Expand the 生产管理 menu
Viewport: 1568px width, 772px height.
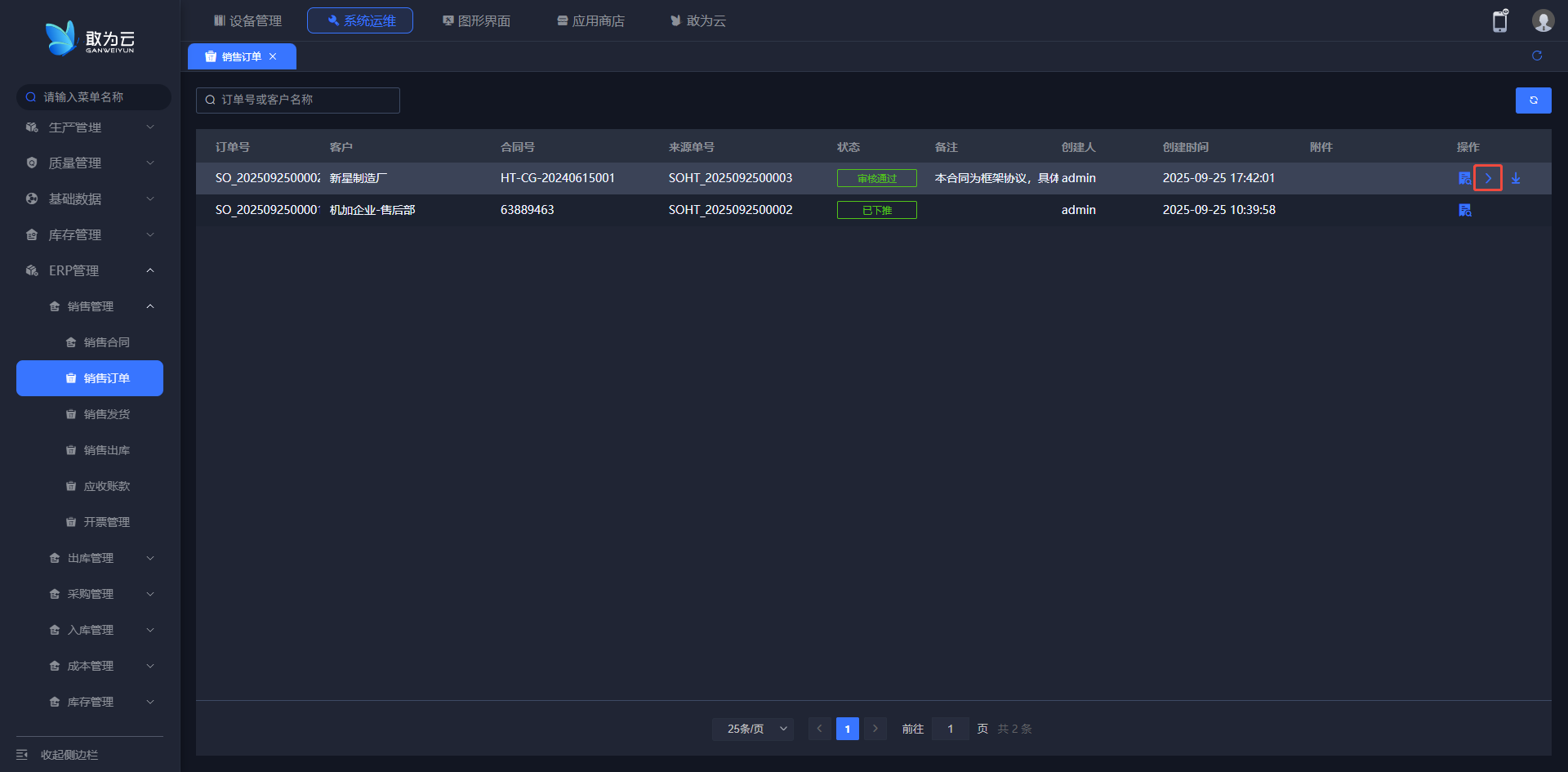[90, 127]
